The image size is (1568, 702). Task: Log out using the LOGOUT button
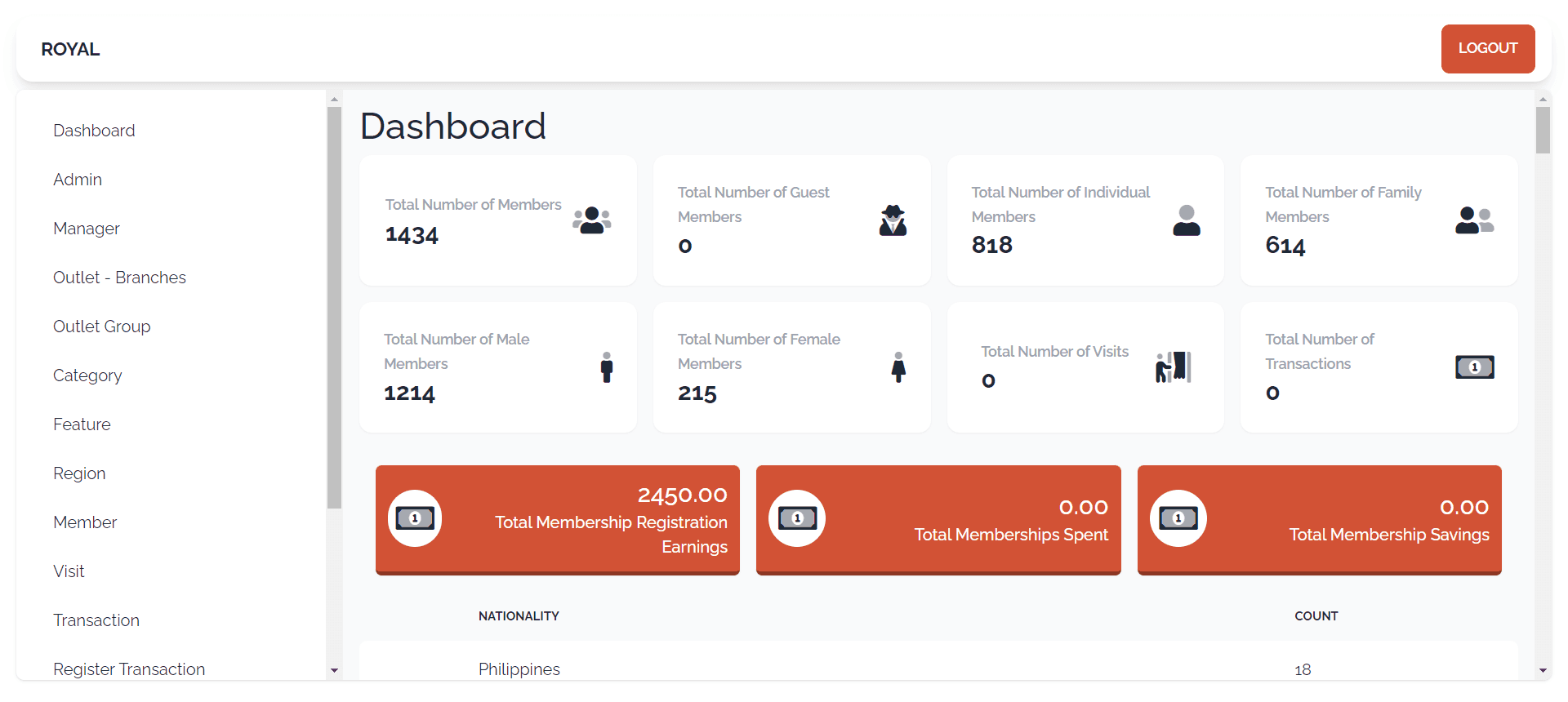[1488, 49]
